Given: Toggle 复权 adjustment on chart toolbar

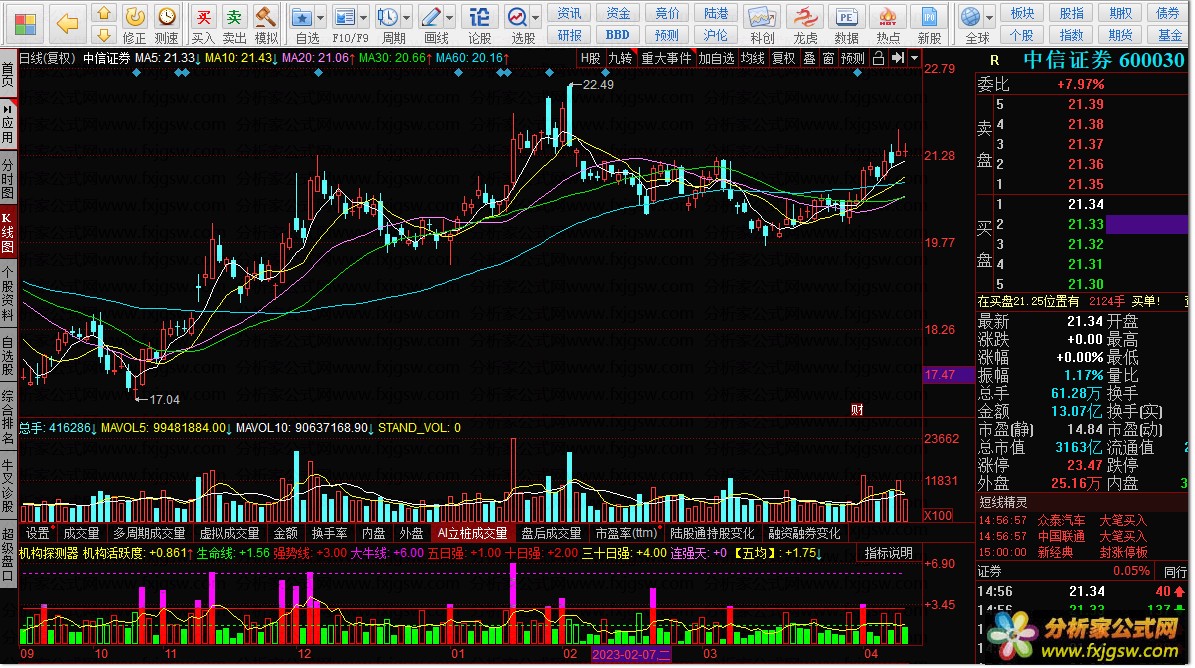Looking at the screenshot, I should pyautogui.click(x=783, y=59).
